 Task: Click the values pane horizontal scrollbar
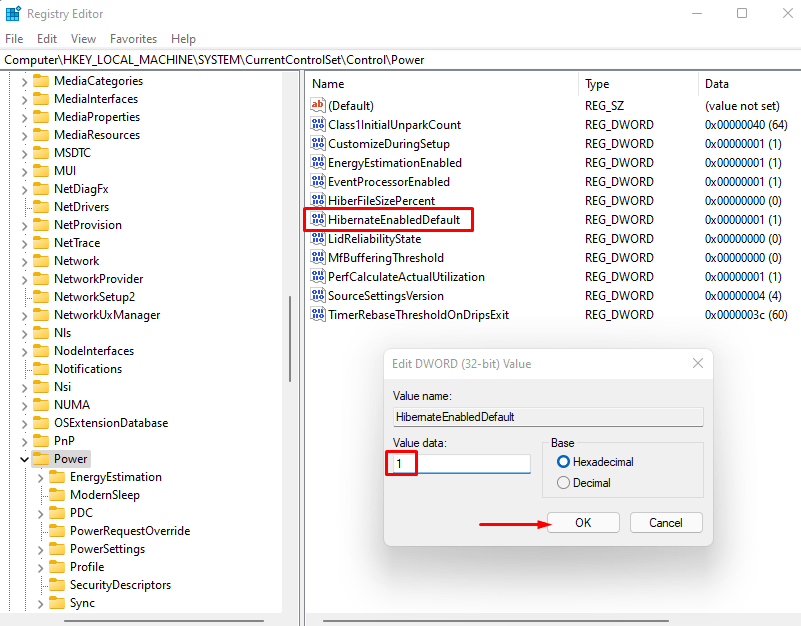coord(496,621)
